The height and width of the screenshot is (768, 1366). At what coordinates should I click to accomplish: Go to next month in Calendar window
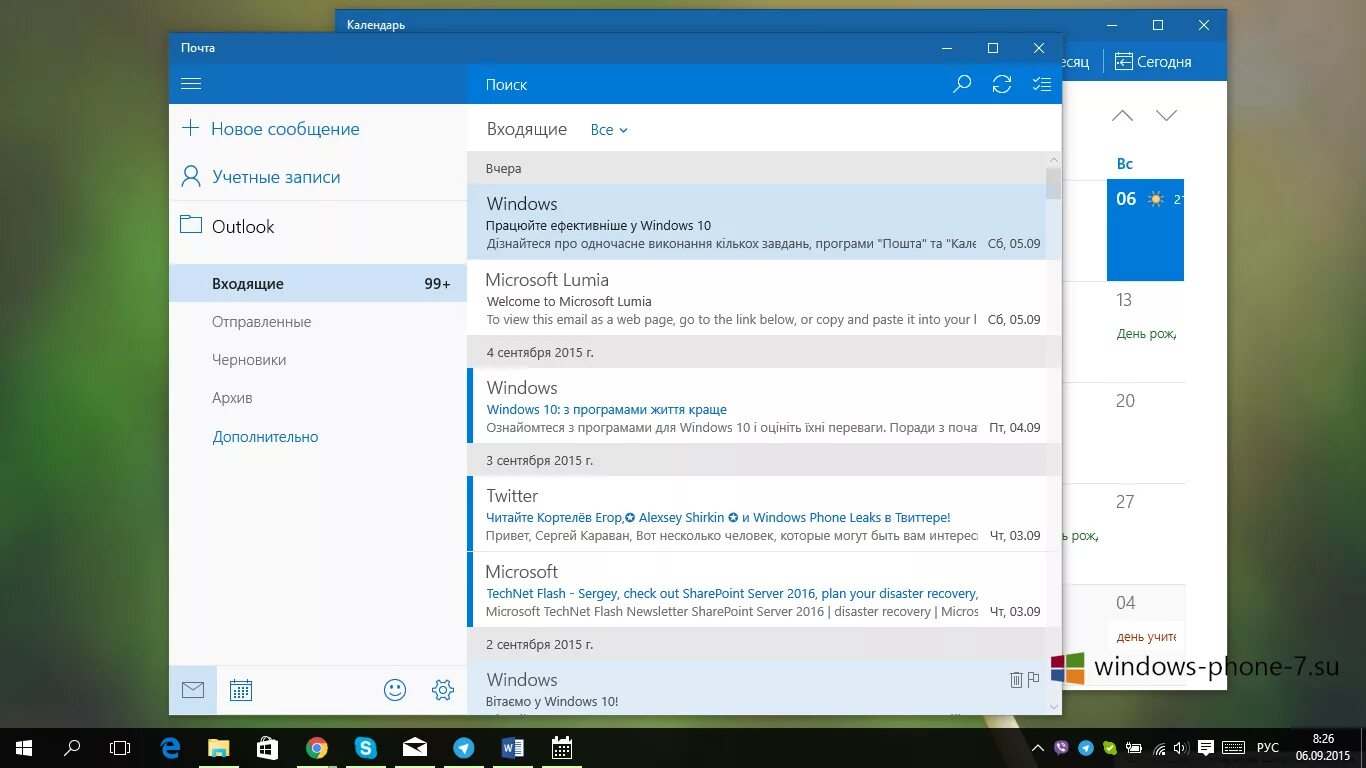[1166, 115]
